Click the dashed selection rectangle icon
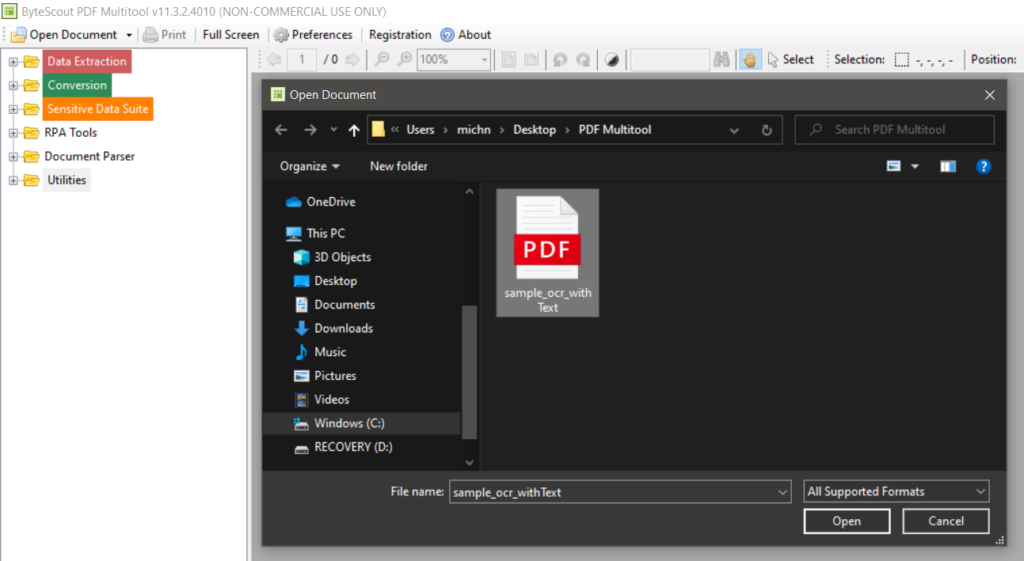This screenshot has height=561, width=1024. pos(901,59)
